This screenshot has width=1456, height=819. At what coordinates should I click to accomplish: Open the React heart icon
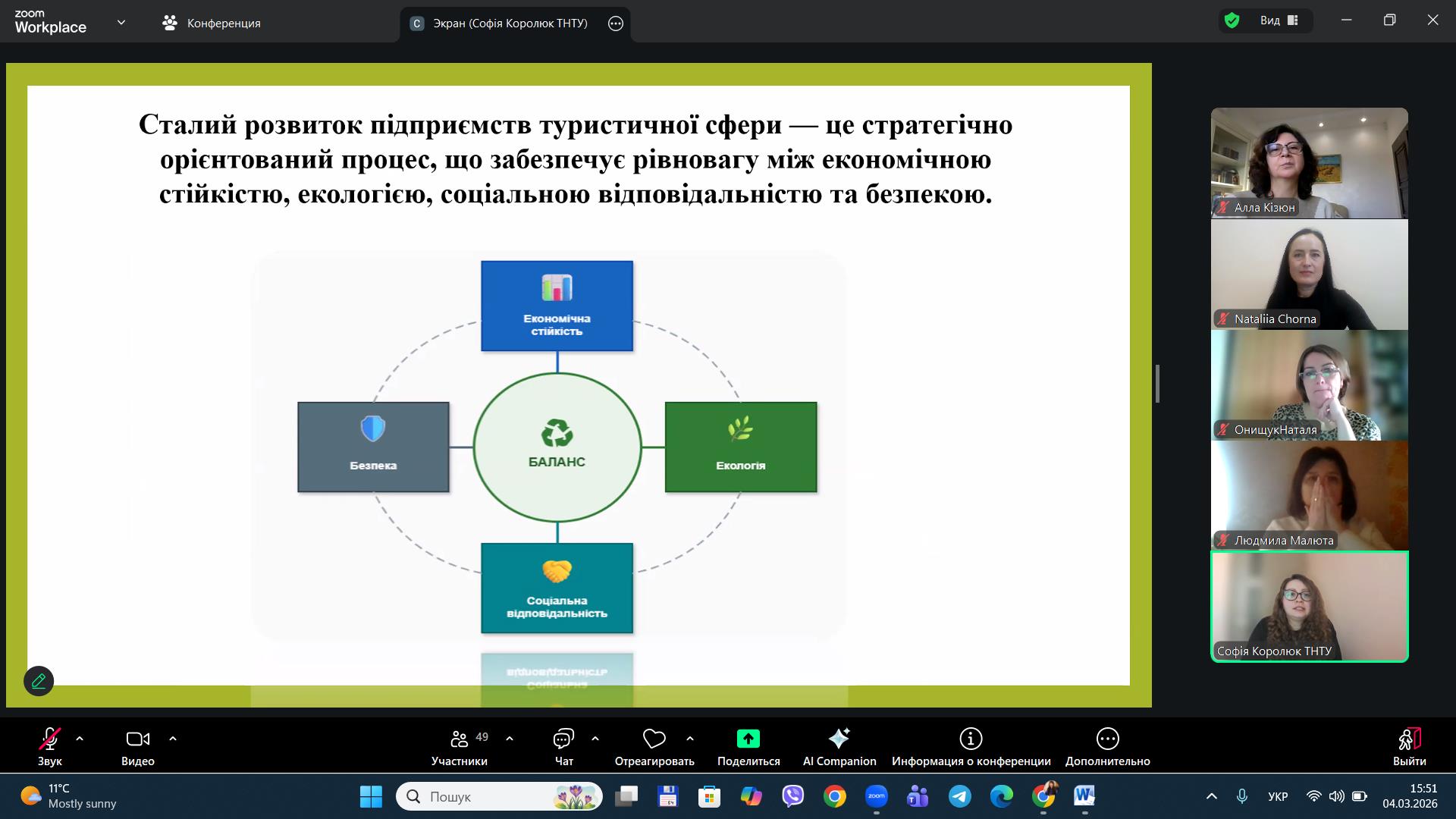click(x=654, y=739)
